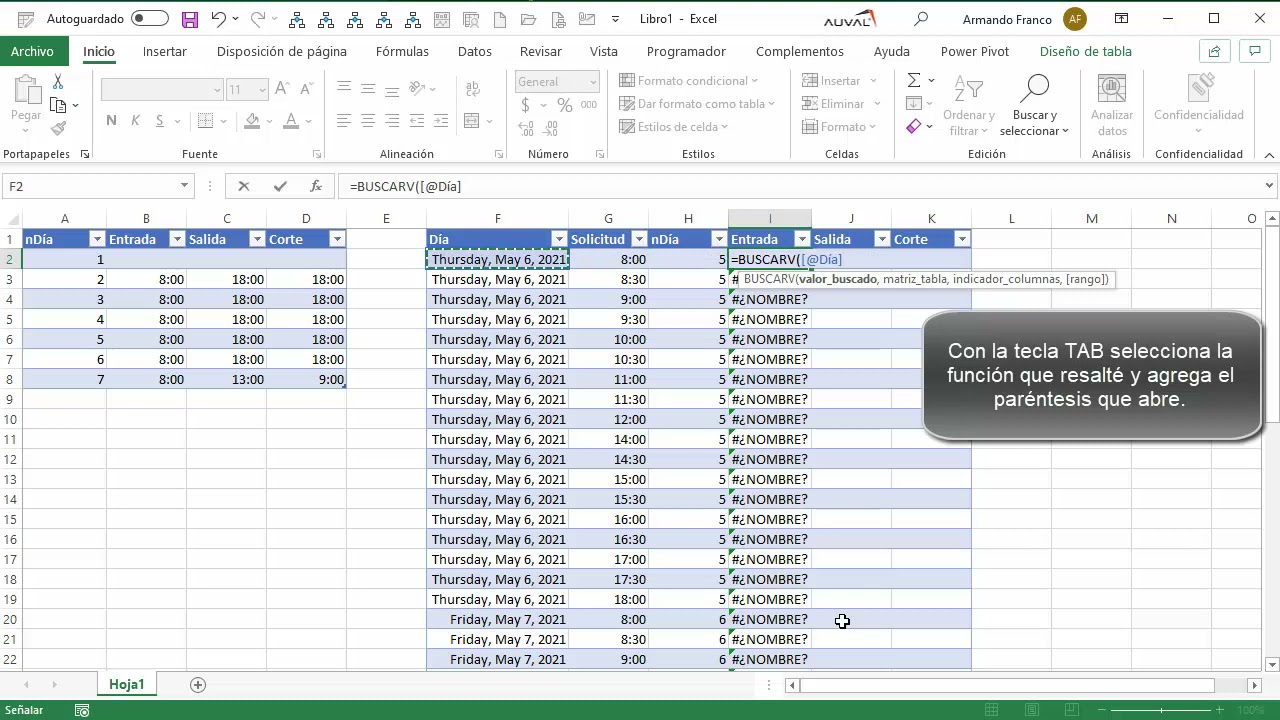The image size is (1280, 720).
Task: Click the formula bar input
Action: (x=800, y=186)
